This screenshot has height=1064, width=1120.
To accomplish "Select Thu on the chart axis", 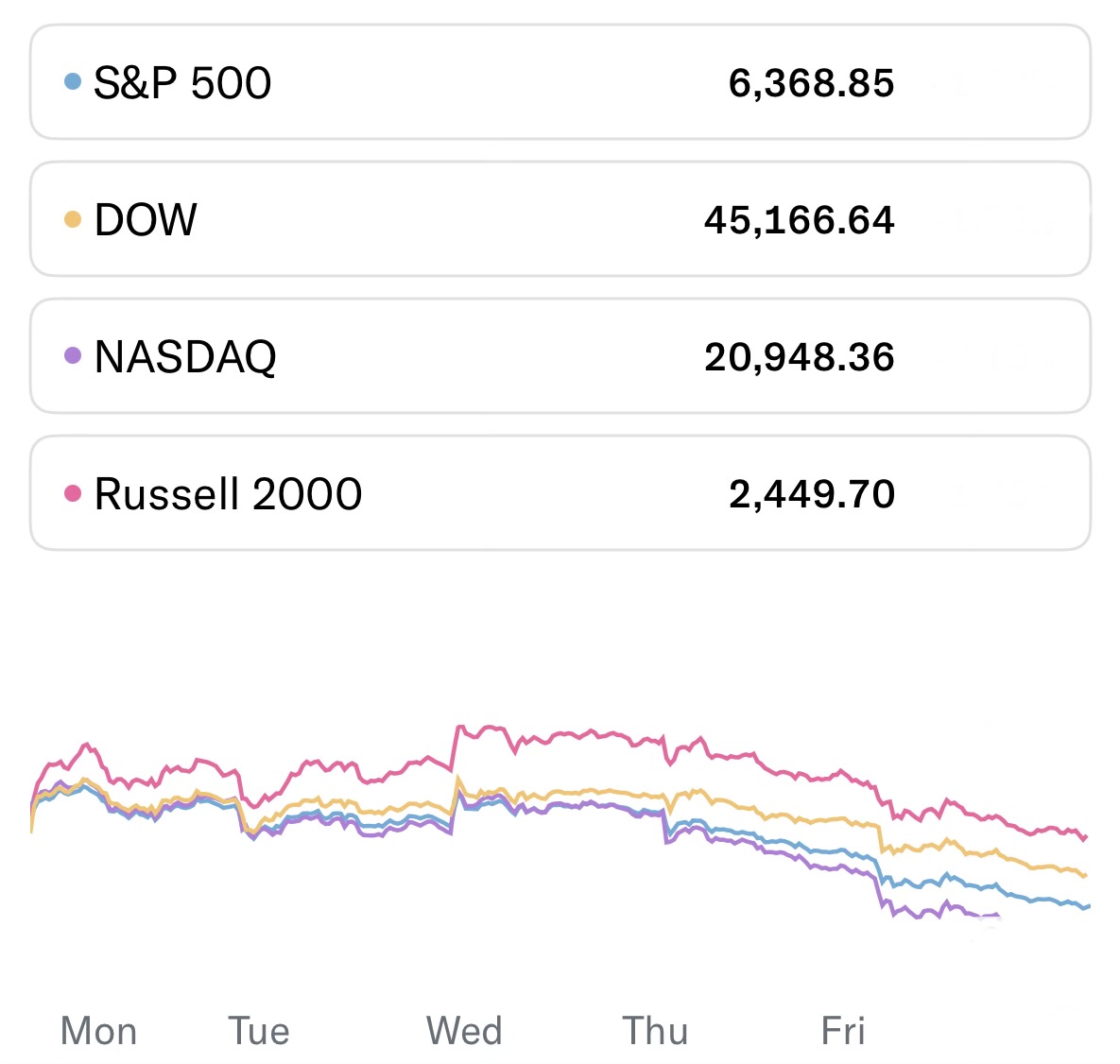I will pos(655,1031).
